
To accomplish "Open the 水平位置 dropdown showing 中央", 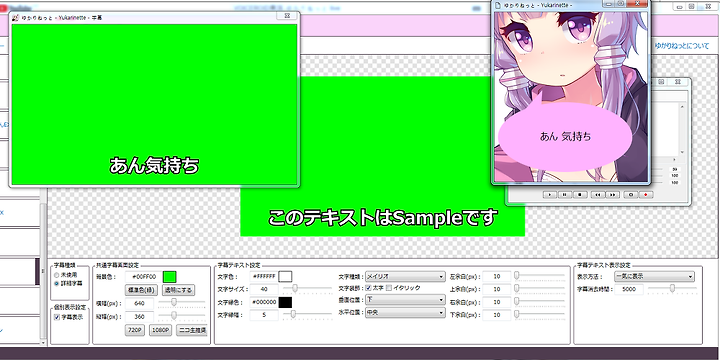I will (405, 313).
